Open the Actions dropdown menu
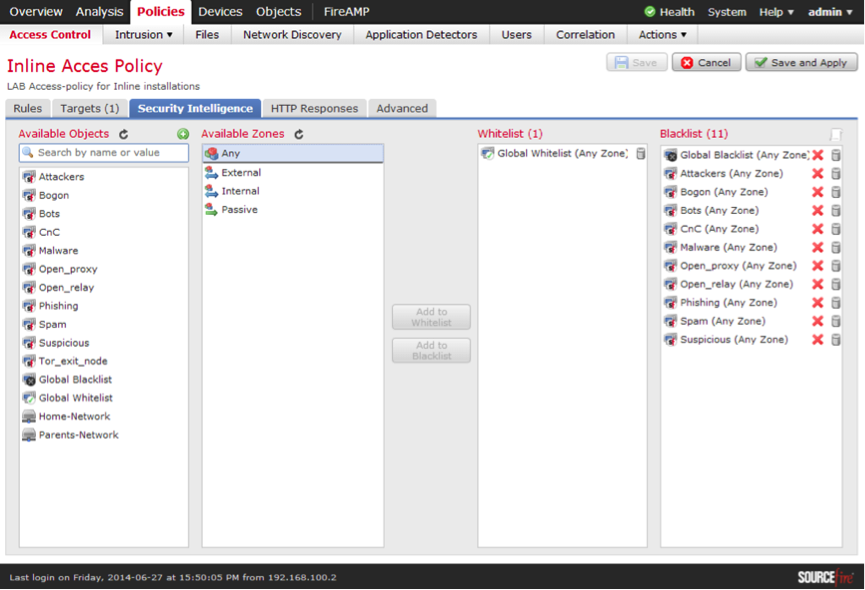 point(663,35)
